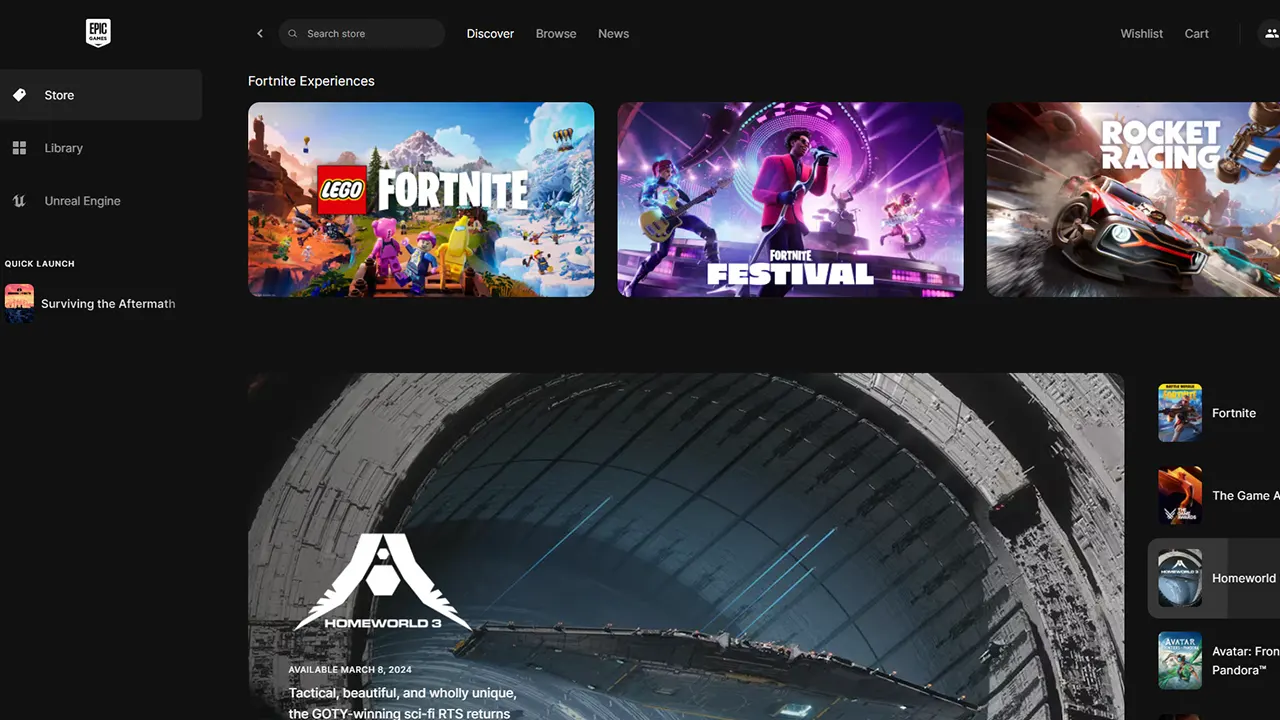
Task: Click the Store price tag icon
Action: [x=19, y=95]
